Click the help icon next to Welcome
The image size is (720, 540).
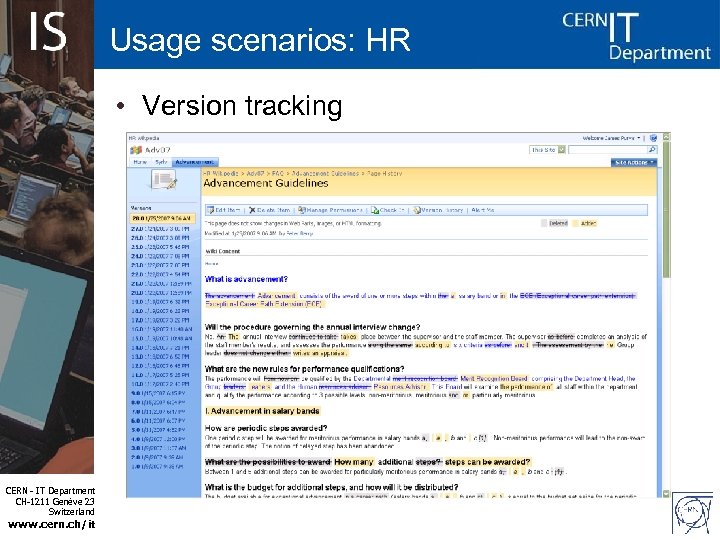[x=654, y=138]
